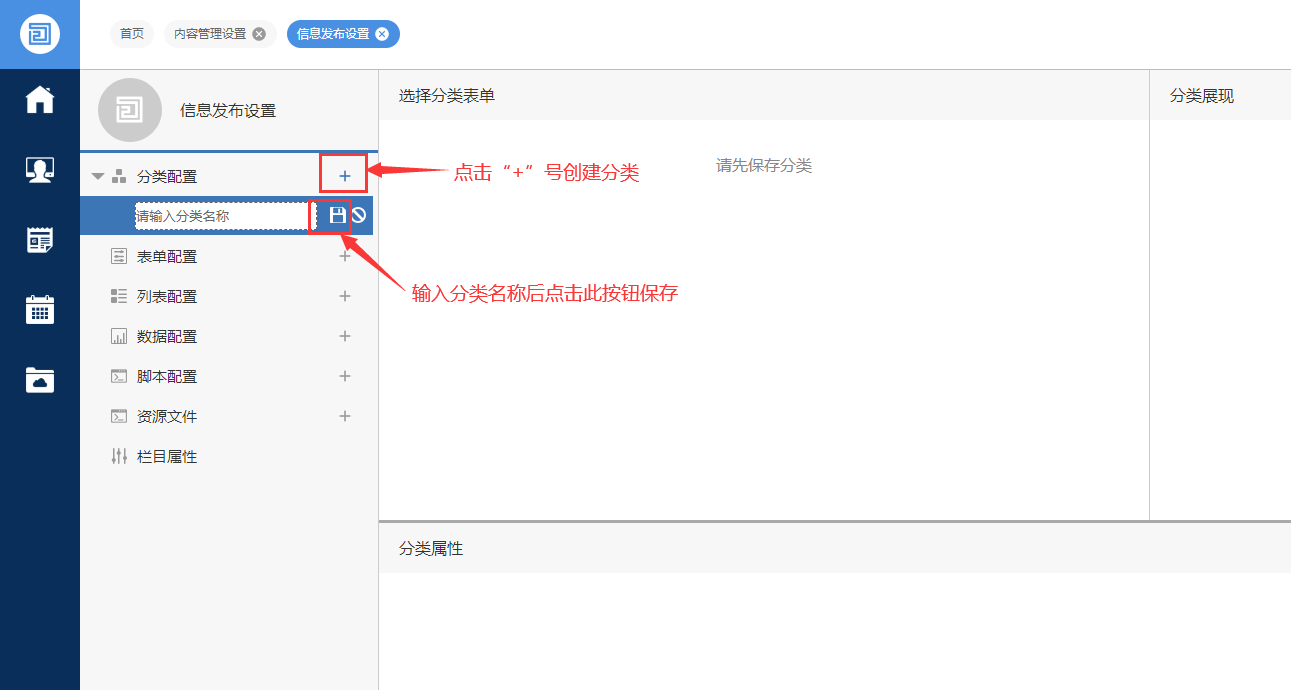This screenshot has width=1291, height=690.
Task: Select the 信息发布设置 tab
Action: [x=335, y=33]
